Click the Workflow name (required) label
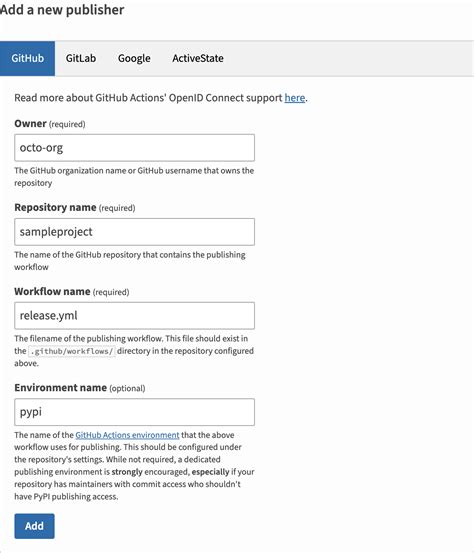Viewport: 474px width, 553px height. coord(72,292)
